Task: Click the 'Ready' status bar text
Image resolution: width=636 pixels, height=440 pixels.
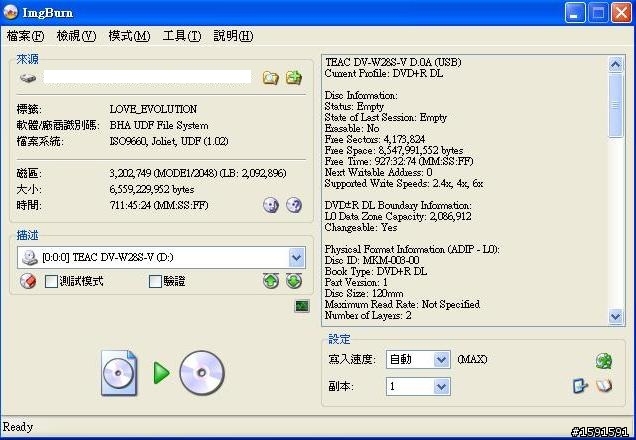Action: [18, 427]
